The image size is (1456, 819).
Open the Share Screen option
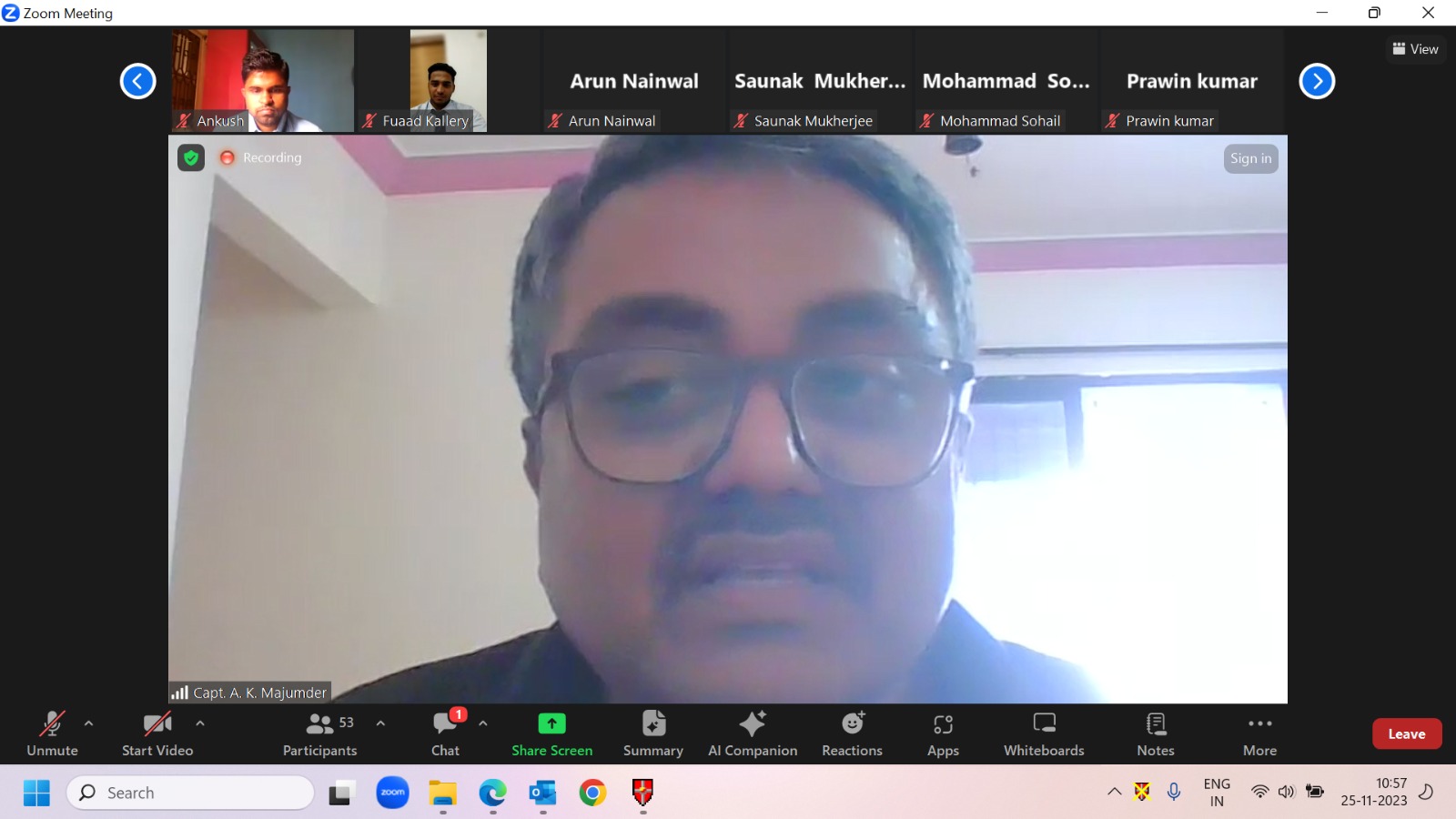[551, 733]
